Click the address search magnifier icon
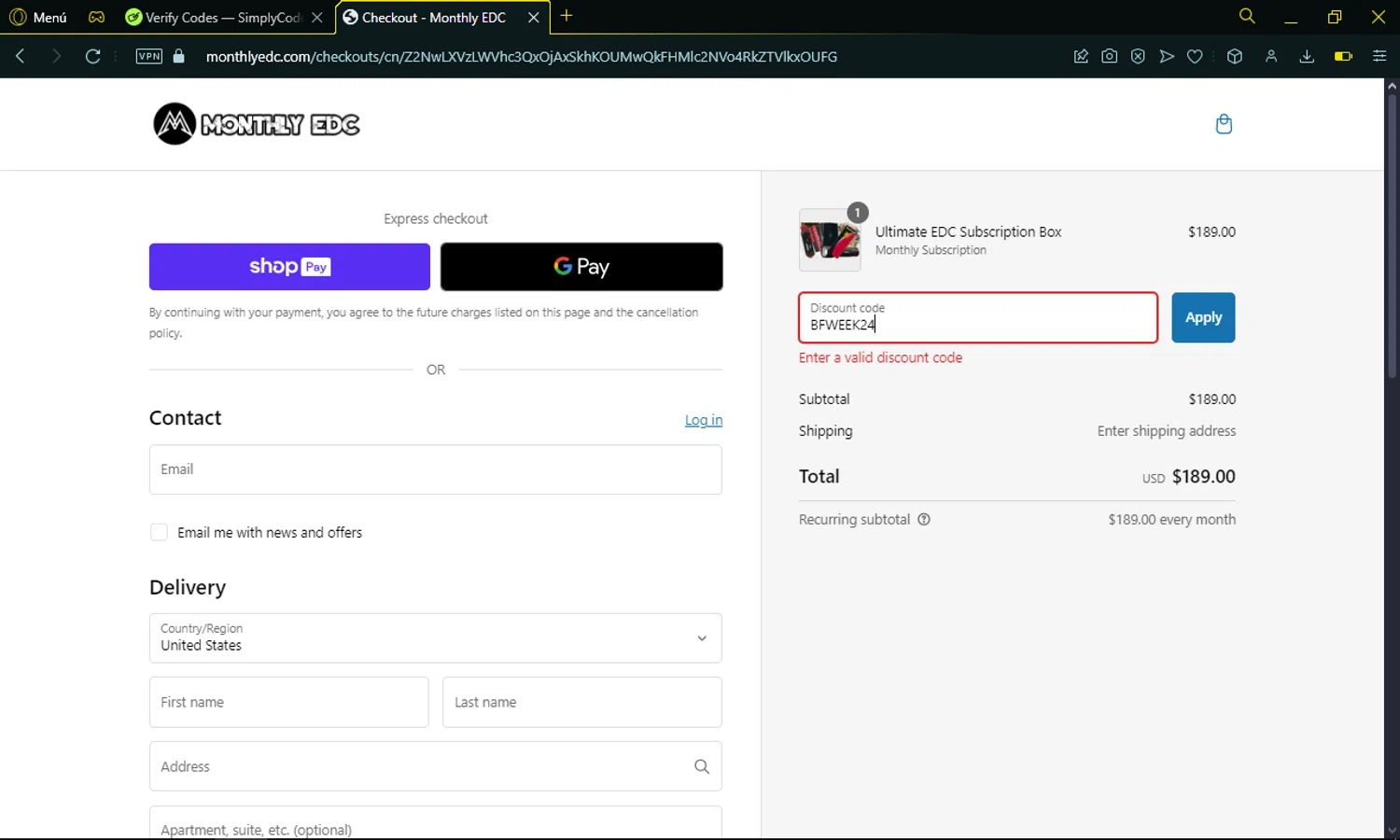 click(x=702, y=766)
